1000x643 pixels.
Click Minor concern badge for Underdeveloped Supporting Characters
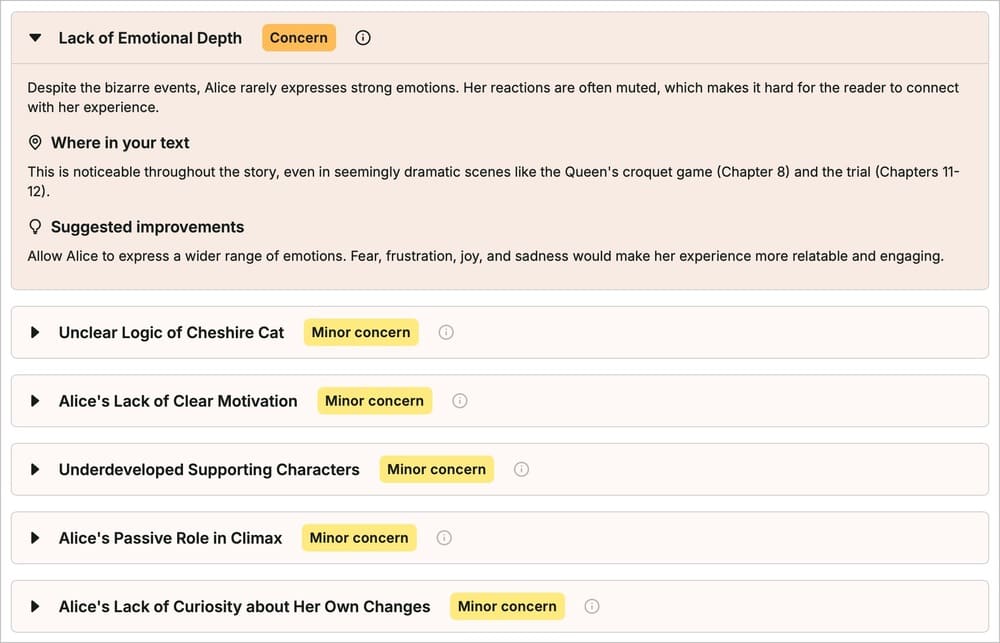click(436, 469)
